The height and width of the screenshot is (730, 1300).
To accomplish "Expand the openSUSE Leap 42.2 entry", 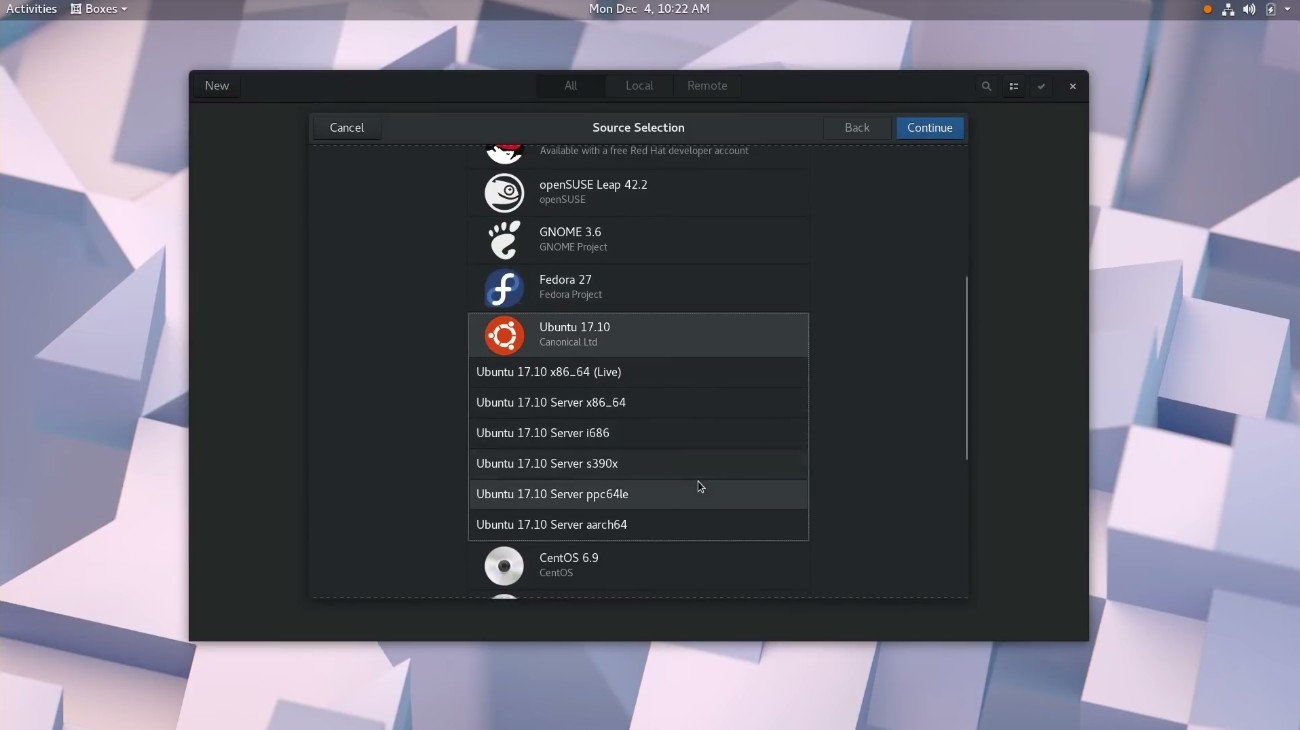I will (x=638, y=193).
